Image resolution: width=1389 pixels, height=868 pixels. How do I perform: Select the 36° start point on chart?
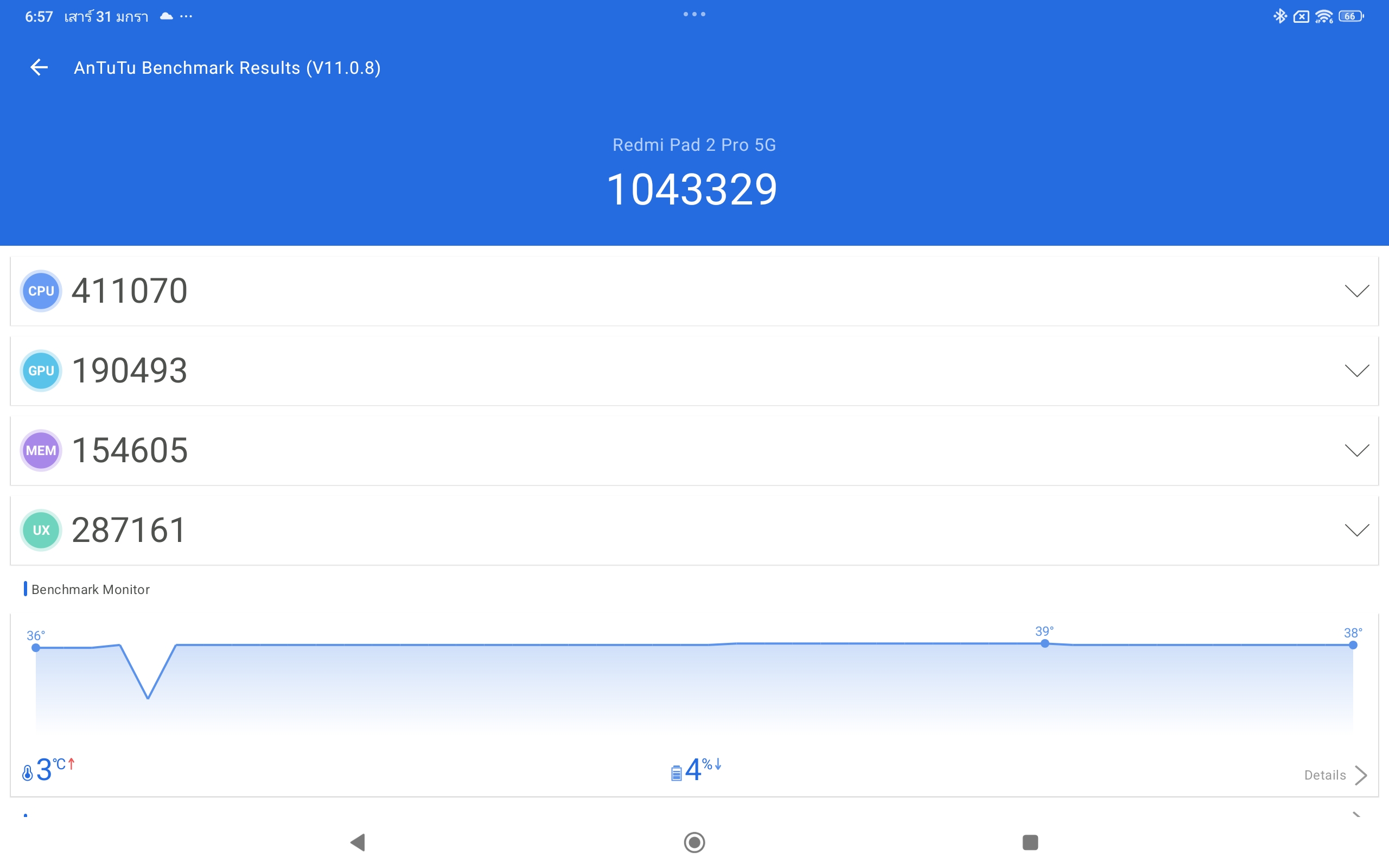(x=36, y=648)
